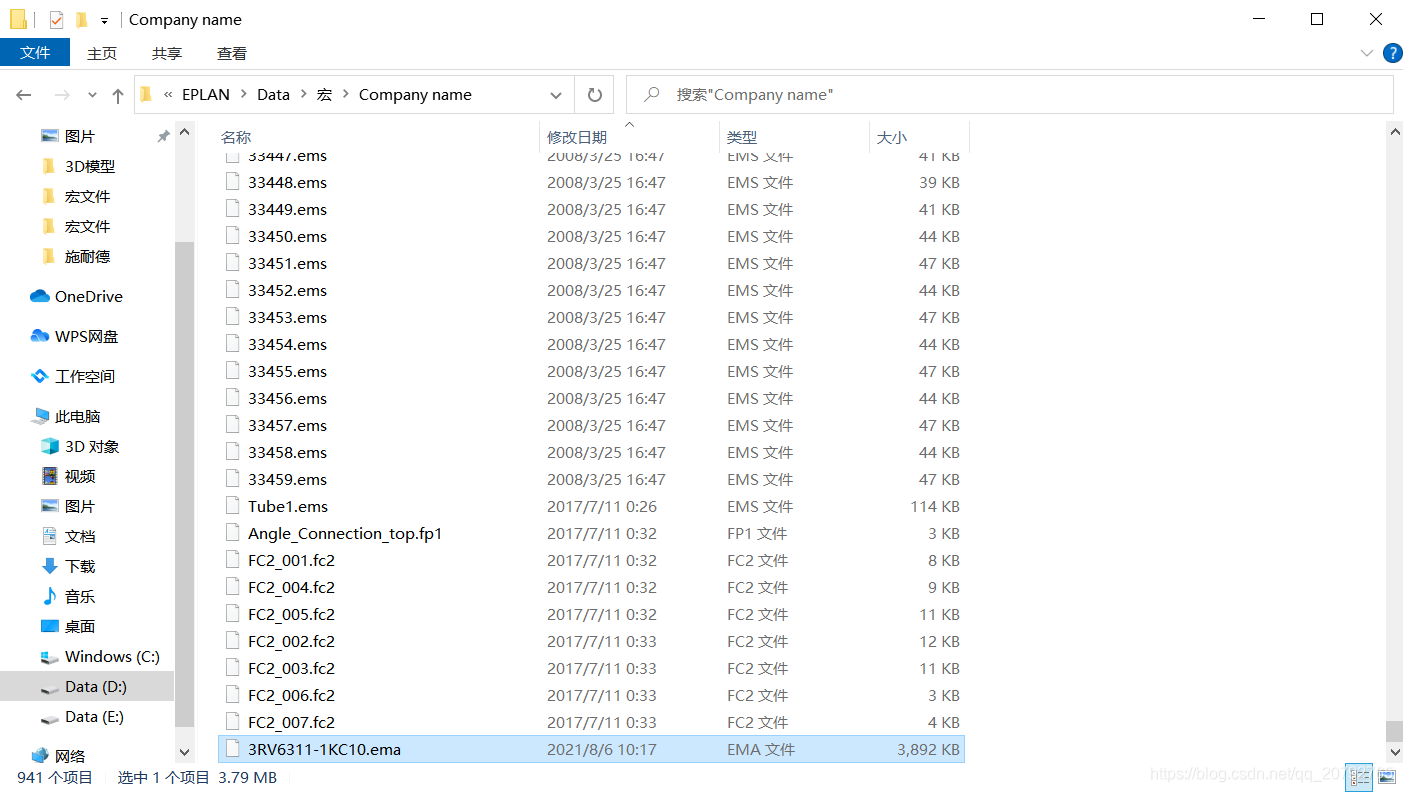This screenshot has height=792, width=1403.
Task: Click EPLAN in the address path
Action: [205, 95]
